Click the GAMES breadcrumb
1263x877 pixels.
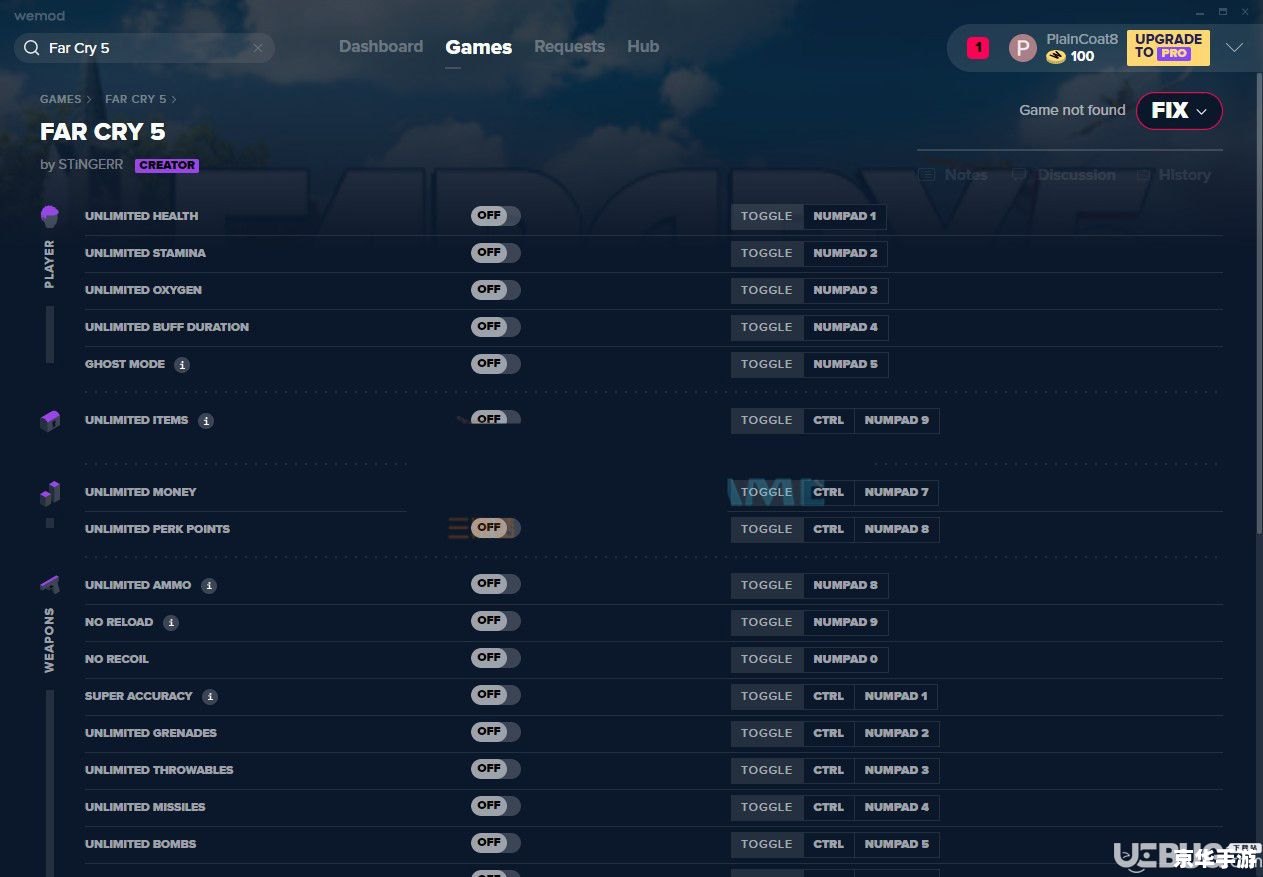pos(61,99)
